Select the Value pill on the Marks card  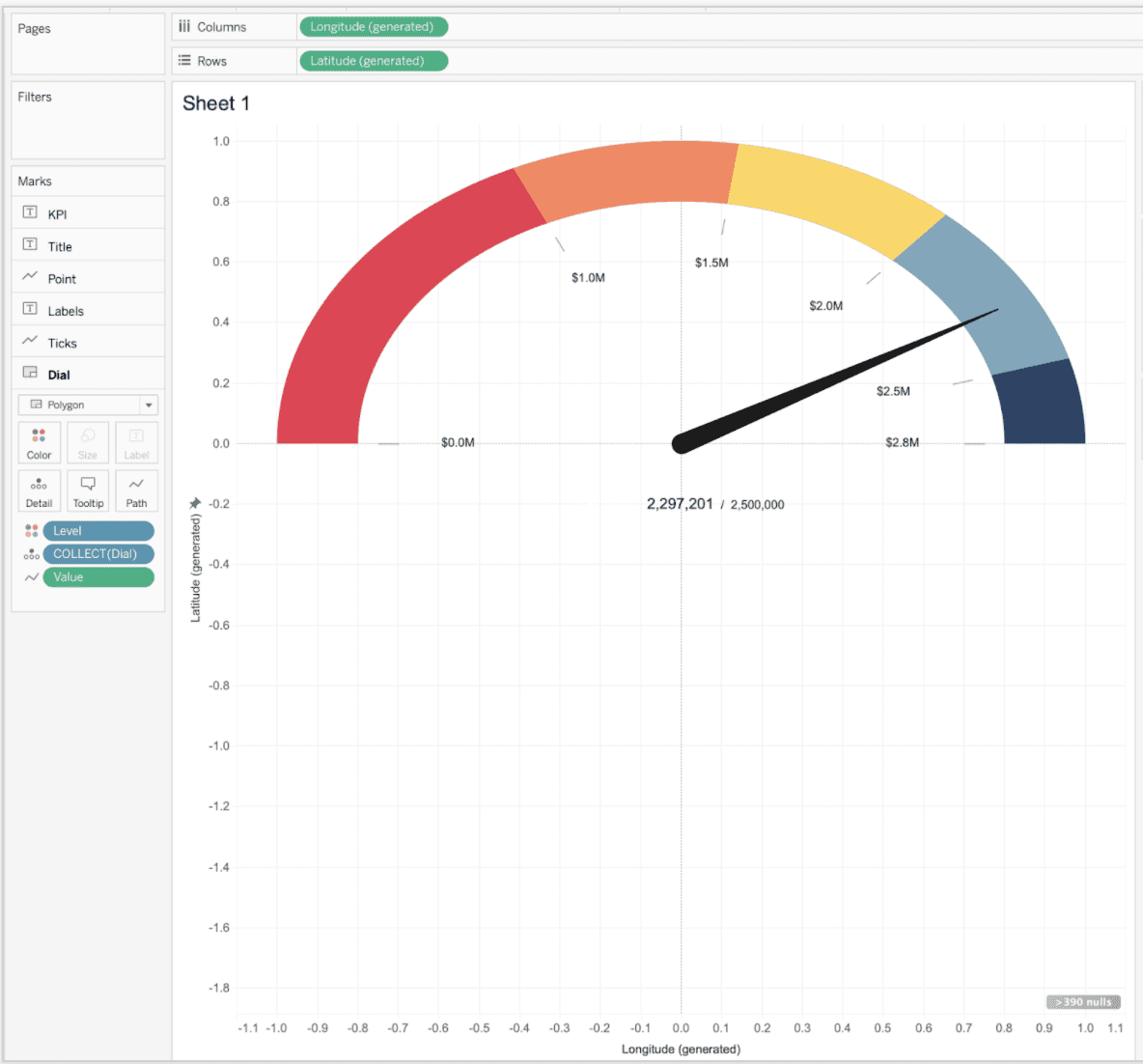click(x=98, y=576)
